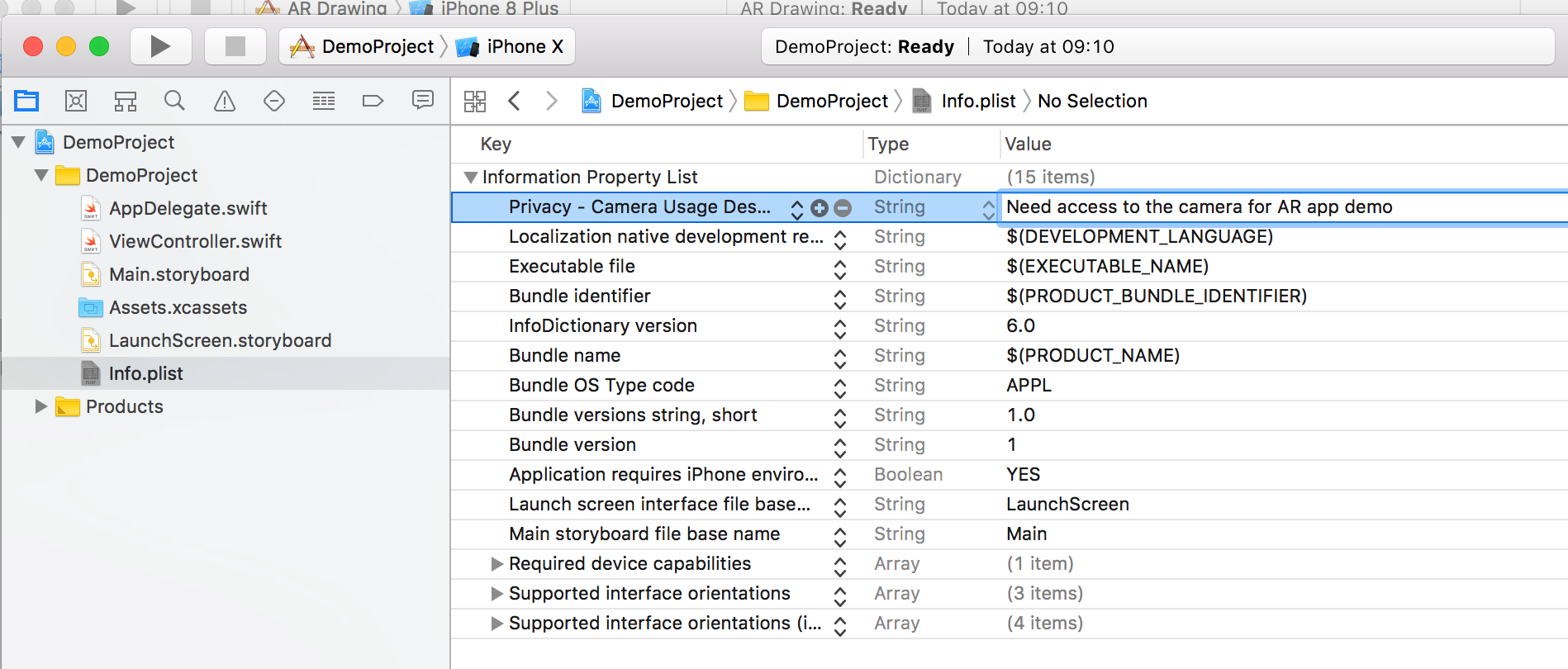Open the Project navigator folder icon

[x=26, y=101]
